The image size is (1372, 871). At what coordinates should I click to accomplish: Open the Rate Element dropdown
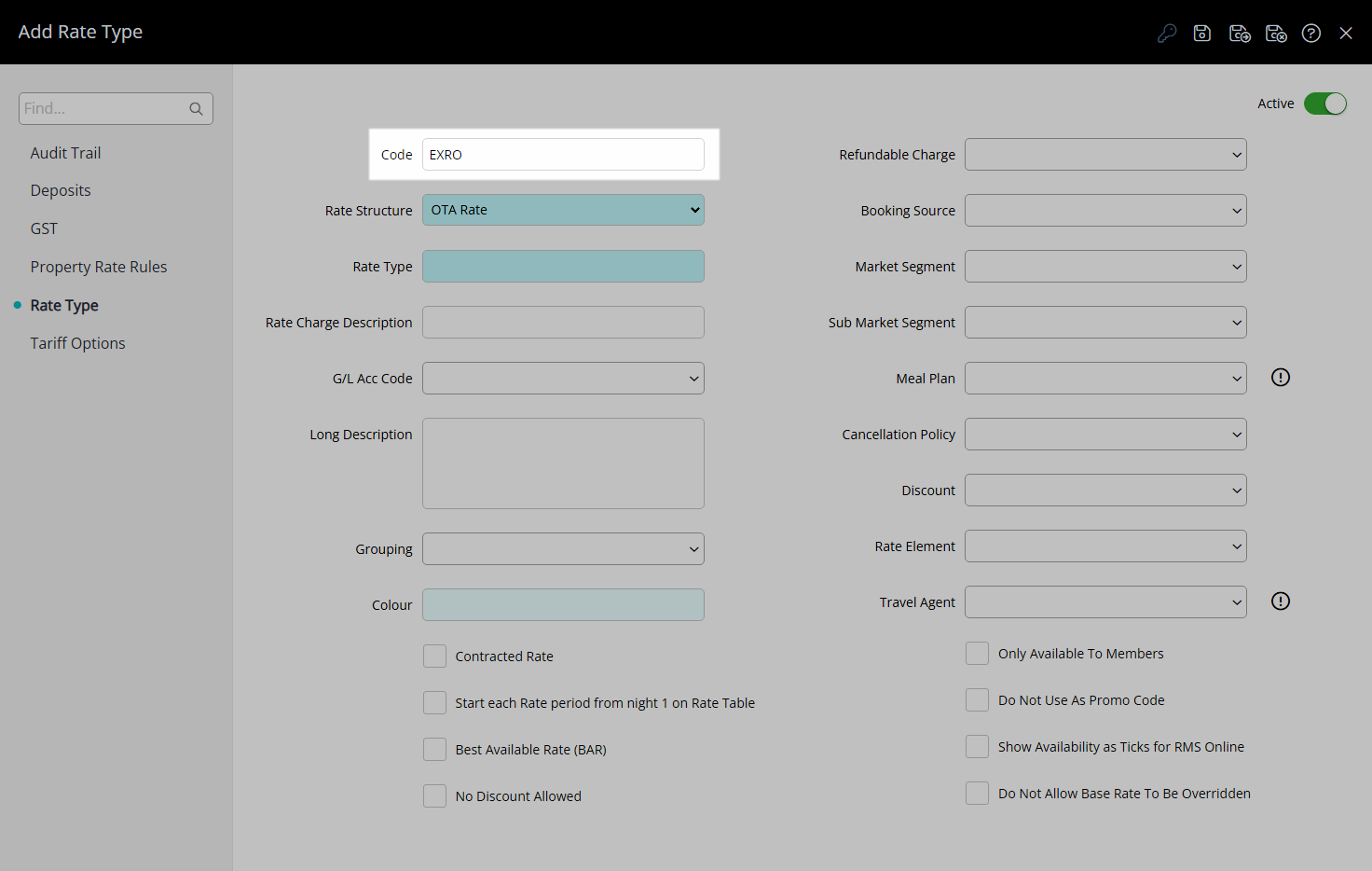coord(1105,546)
